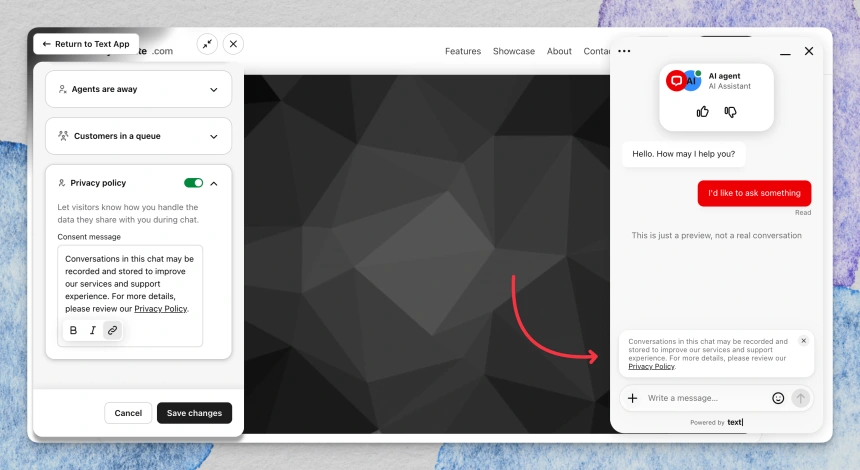This screenshot has height=470, width=860.
Task: Open the Privacy Policy link in chat widget
Action: pos(651,366)
